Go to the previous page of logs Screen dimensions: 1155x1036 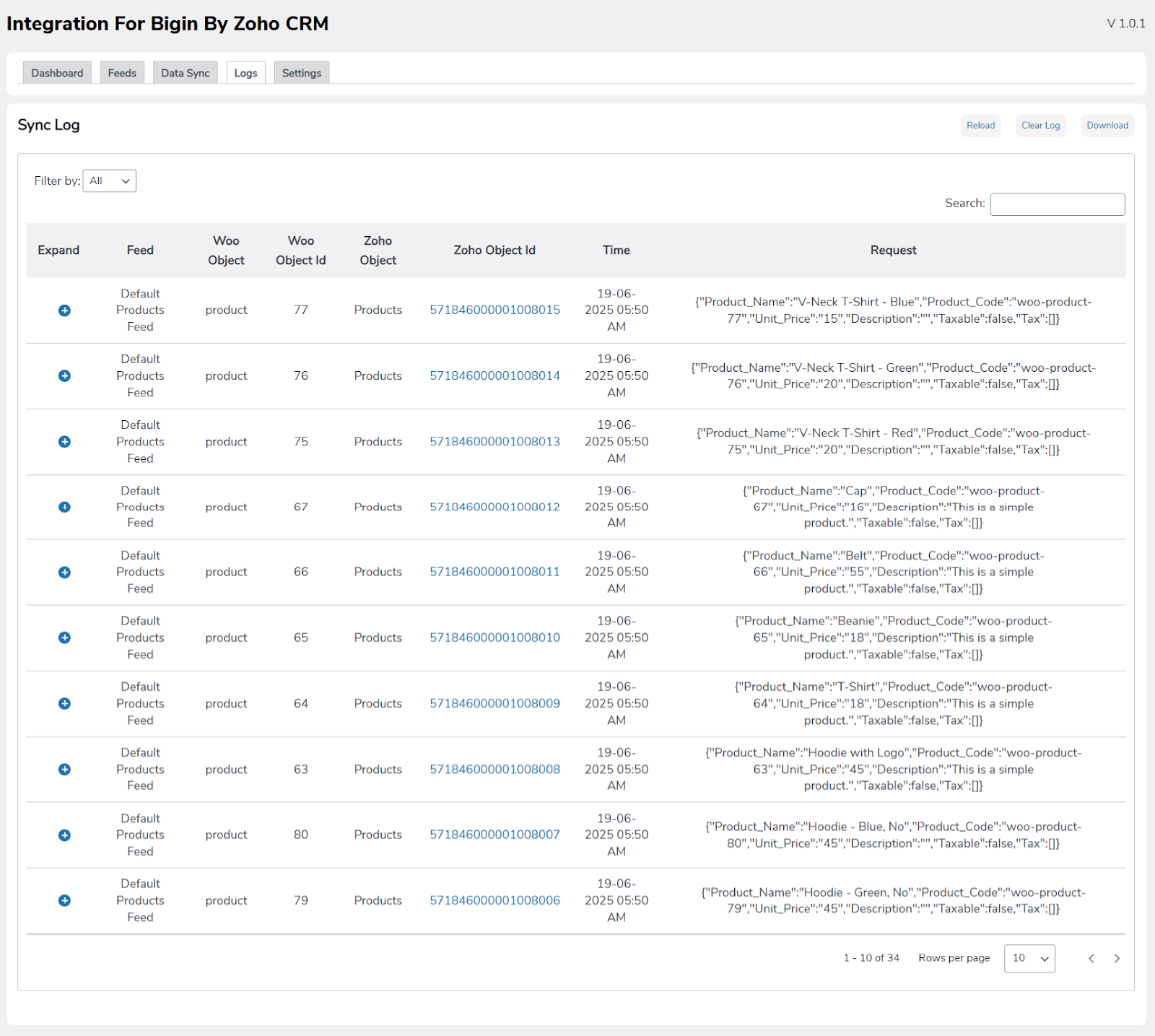[x=1091, y=959]
